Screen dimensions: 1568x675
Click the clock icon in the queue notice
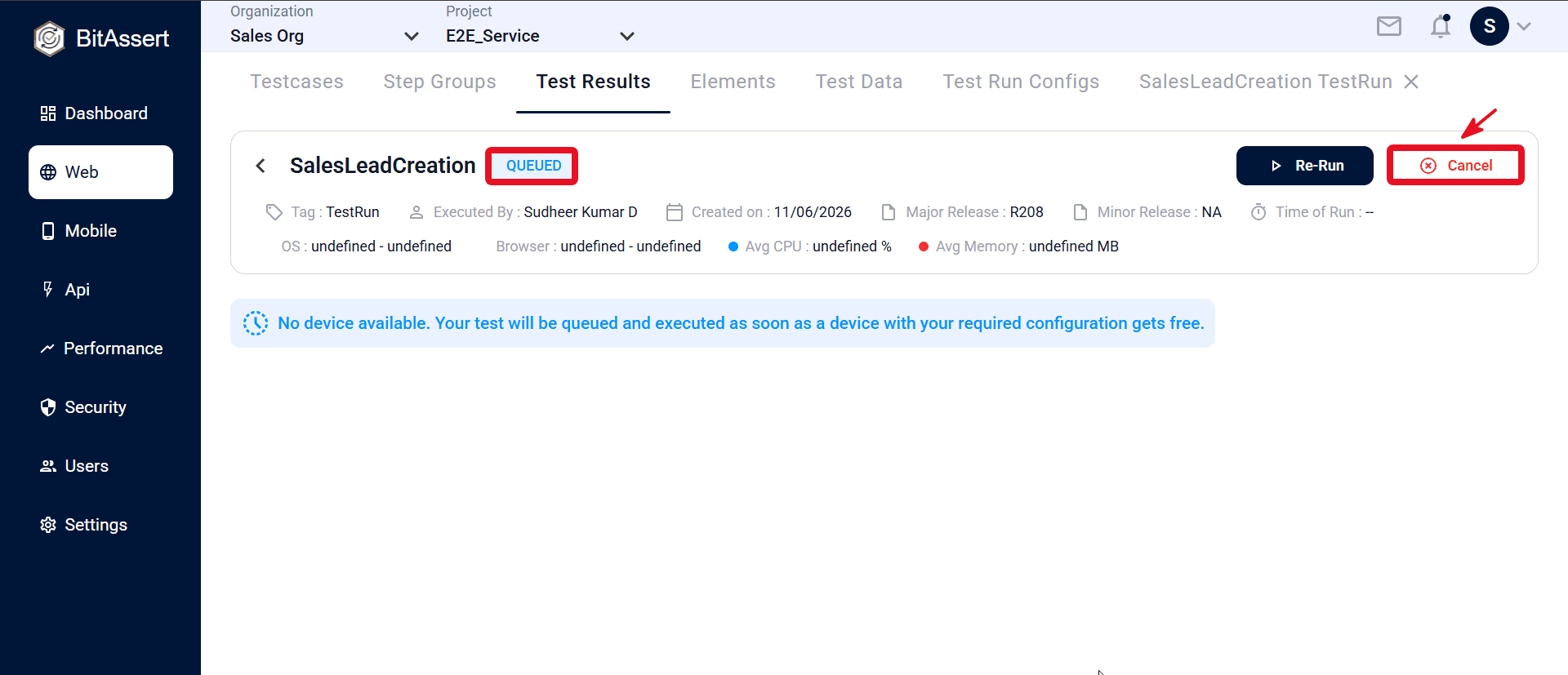point(256,323)
